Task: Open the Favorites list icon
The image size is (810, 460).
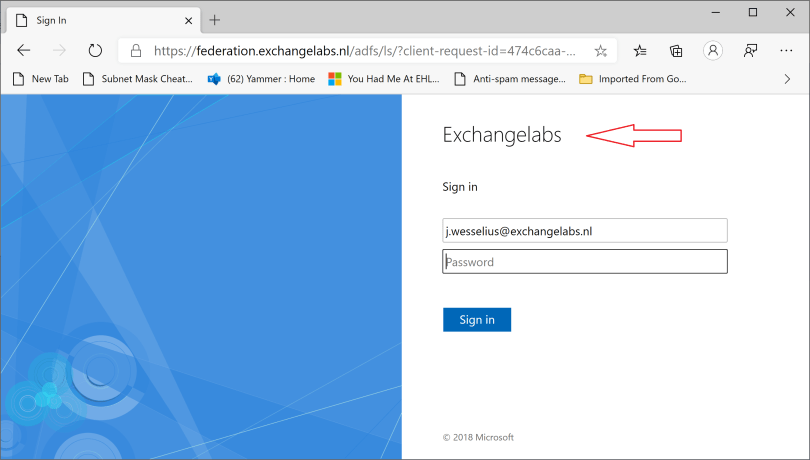Action: pos(640,50)
